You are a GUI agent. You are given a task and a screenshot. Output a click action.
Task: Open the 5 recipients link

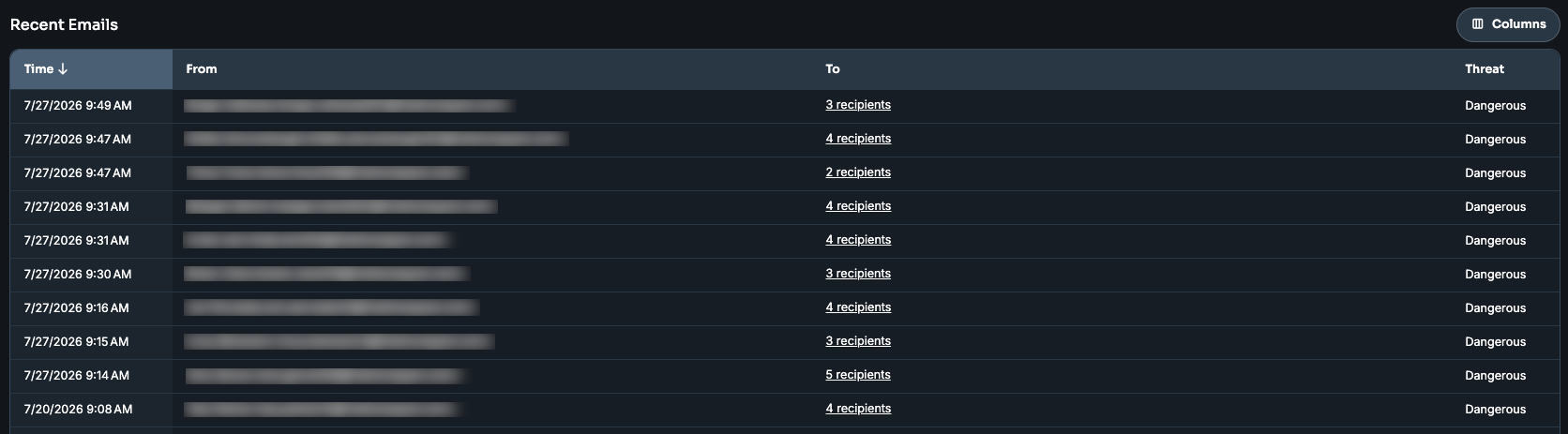(x=858, y=375)
